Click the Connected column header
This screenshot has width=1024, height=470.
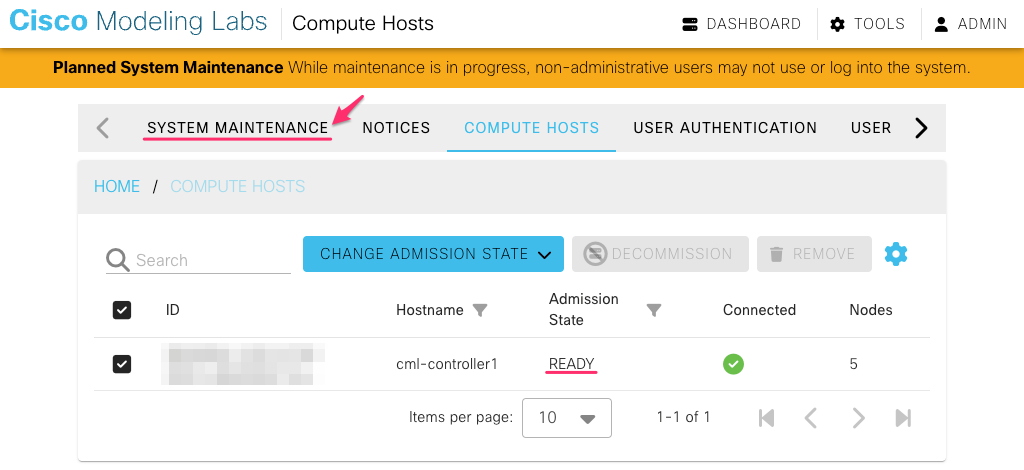coord(759,310)
